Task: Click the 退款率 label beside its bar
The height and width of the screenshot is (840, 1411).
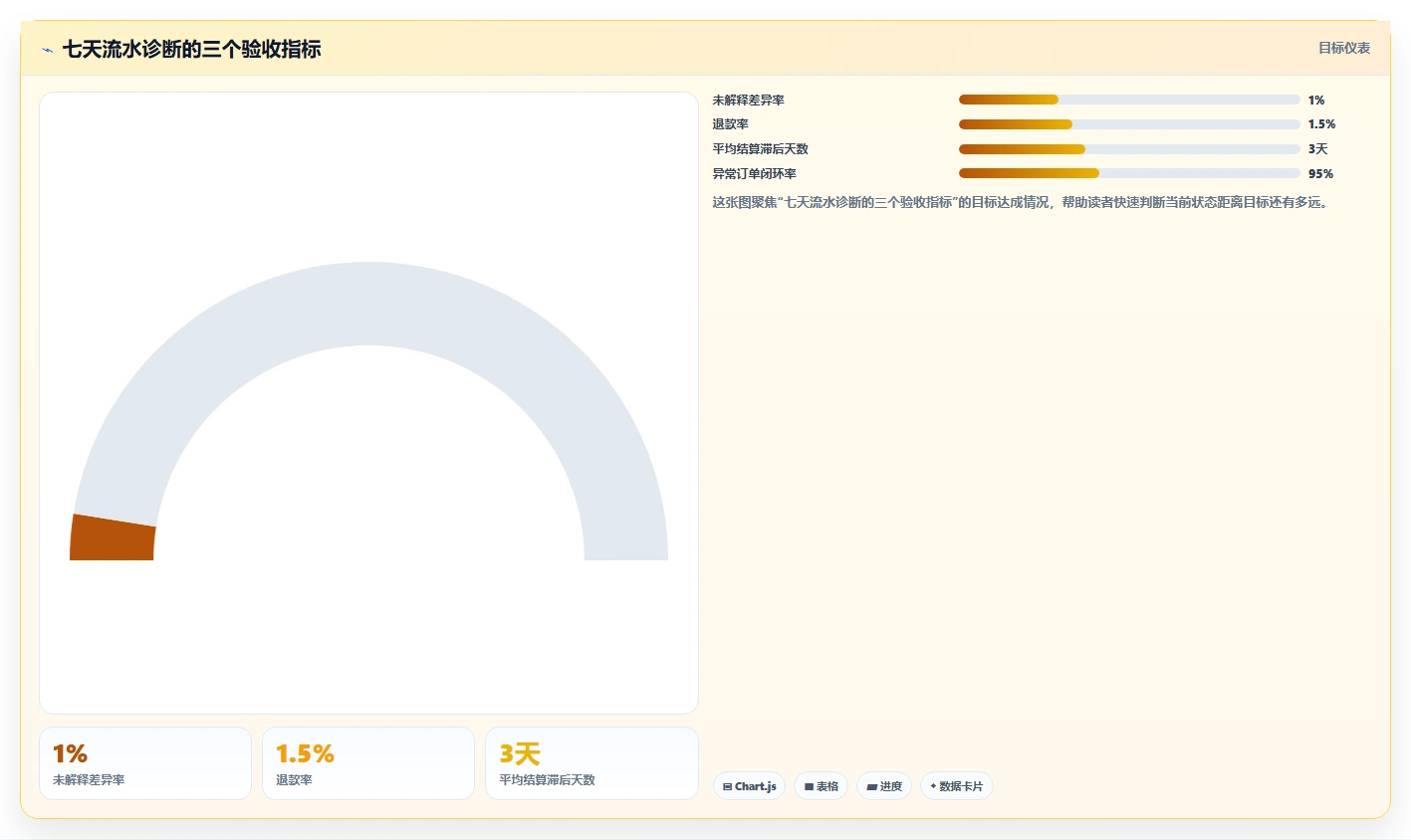Action: coord(731,124)
